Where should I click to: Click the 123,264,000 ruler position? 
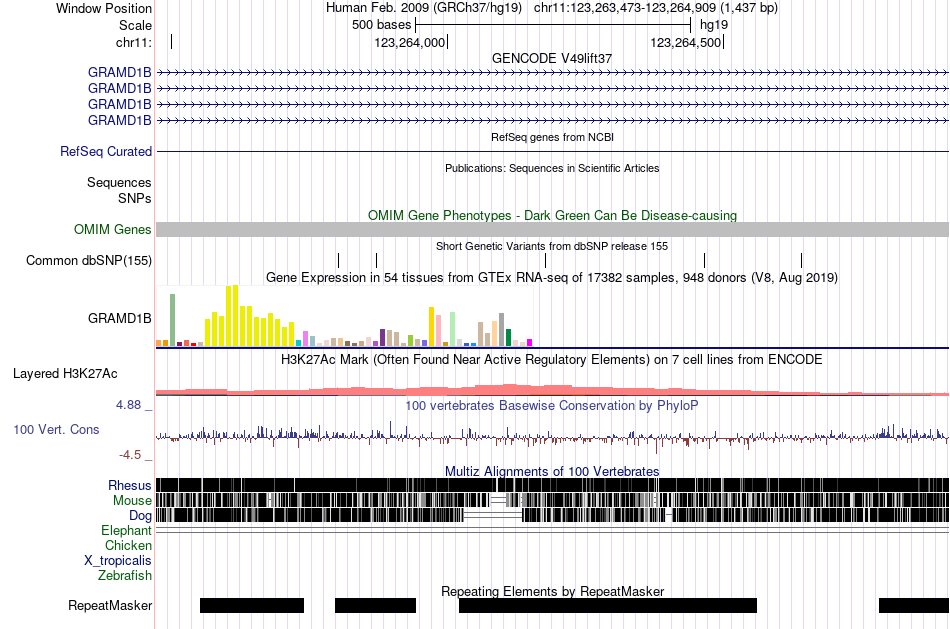click(x=410, y=42)
